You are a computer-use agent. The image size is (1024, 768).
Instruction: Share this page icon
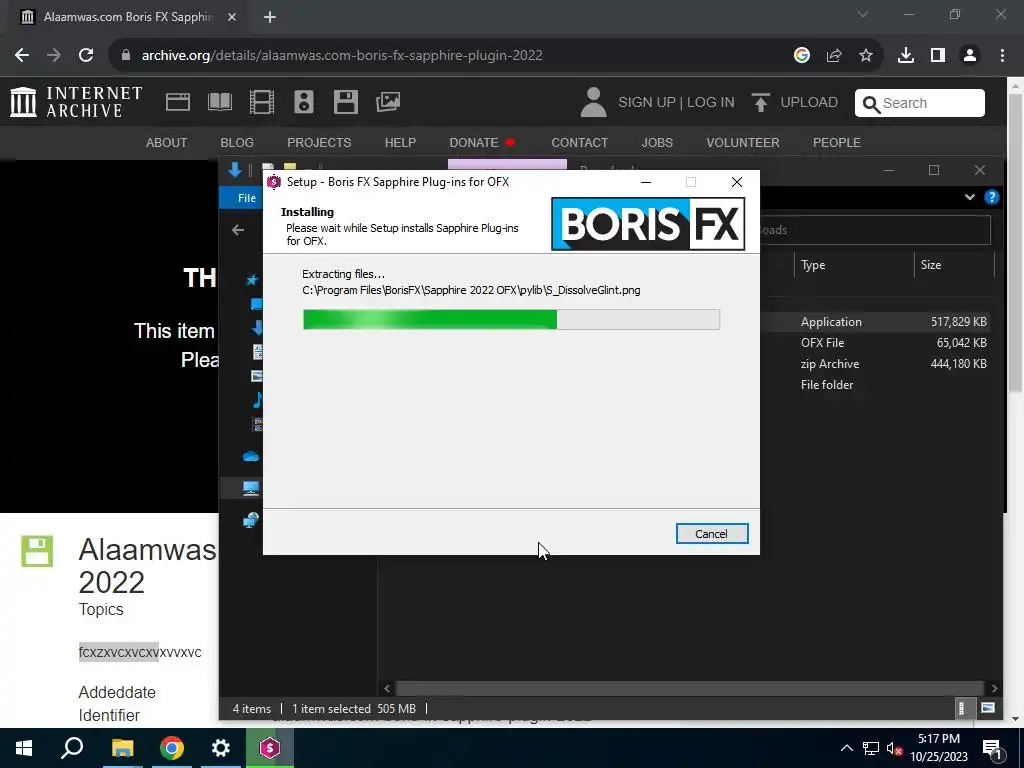pos(834,56)
